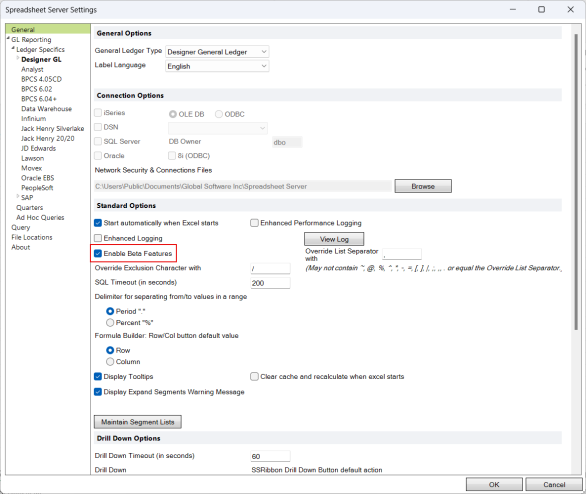This screenshot has height=494, width=586.
Task: Click the Drill Down Timeout field
Action: click(x=270, y=456)
